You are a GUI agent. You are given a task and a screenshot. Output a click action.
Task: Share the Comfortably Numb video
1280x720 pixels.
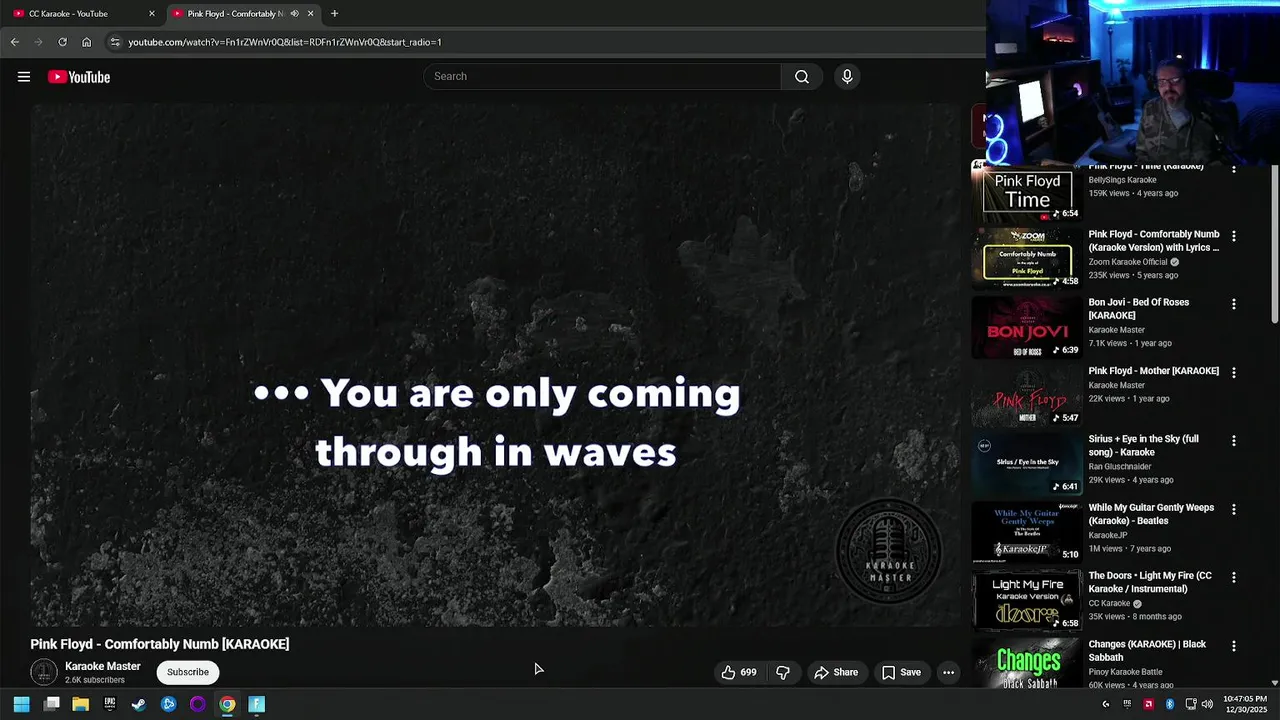[x=836, y=672]
